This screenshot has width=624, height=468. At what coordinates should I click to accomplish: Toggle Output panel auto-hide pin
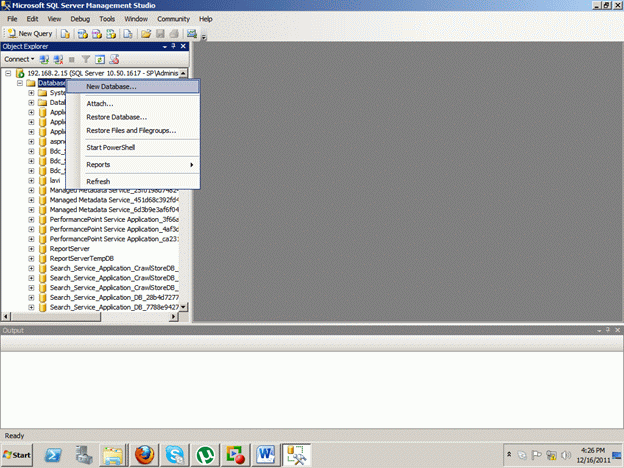(608, 330)
